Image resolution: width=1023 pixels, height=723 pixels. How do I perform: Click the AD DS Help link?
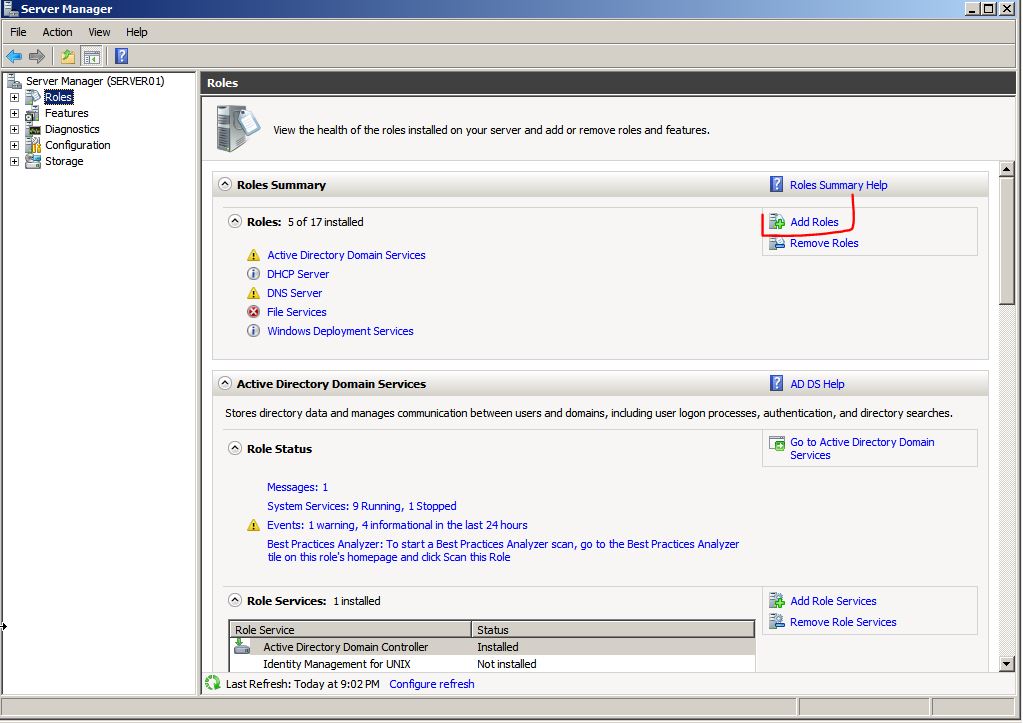coord(817,384)
